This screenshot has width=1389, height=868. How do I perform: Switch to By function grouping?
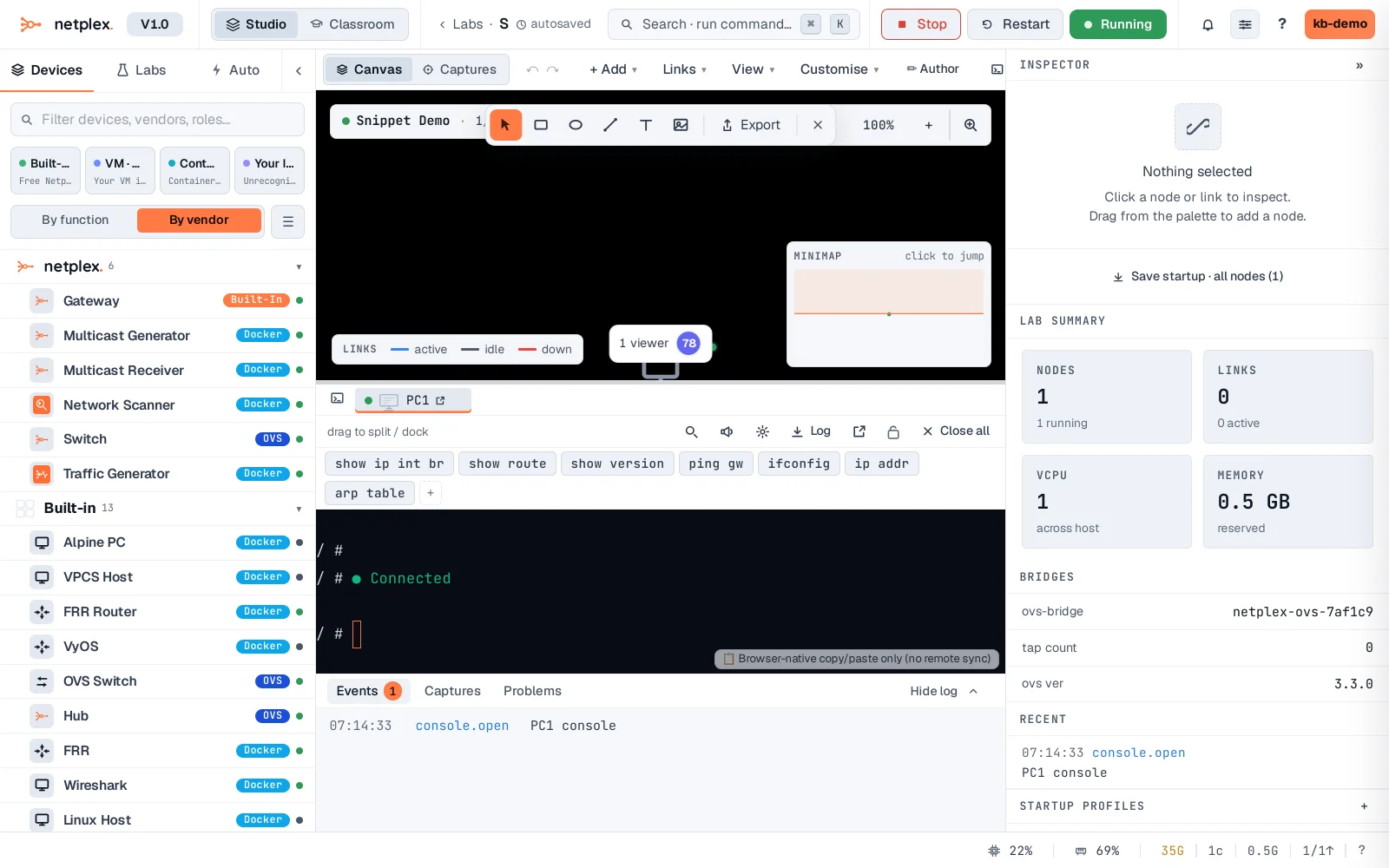click(76, 220)
